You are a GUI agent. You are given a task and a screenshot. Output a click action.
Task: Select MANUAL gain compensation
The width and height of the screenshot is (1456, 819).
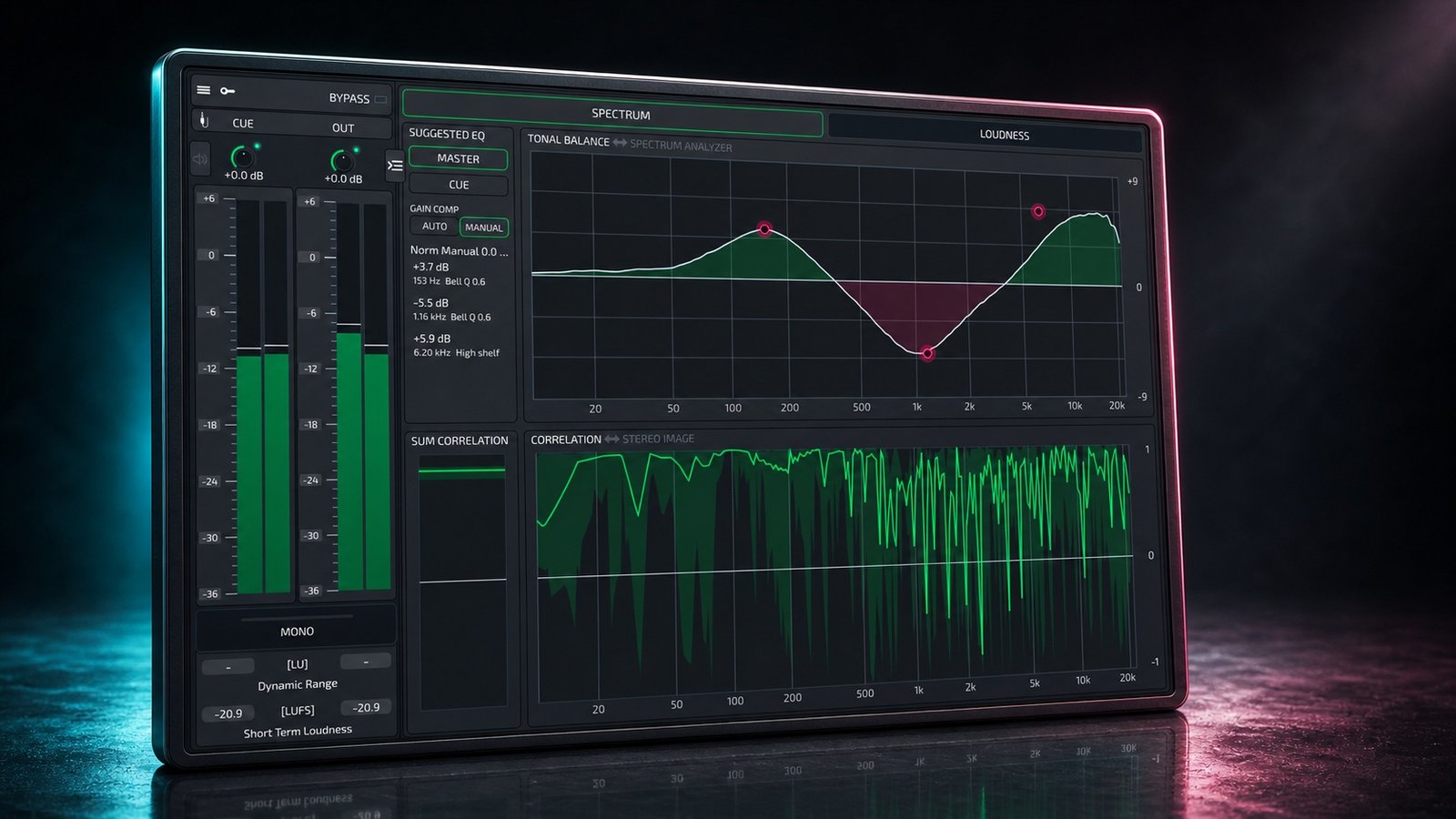click(484, 227)
